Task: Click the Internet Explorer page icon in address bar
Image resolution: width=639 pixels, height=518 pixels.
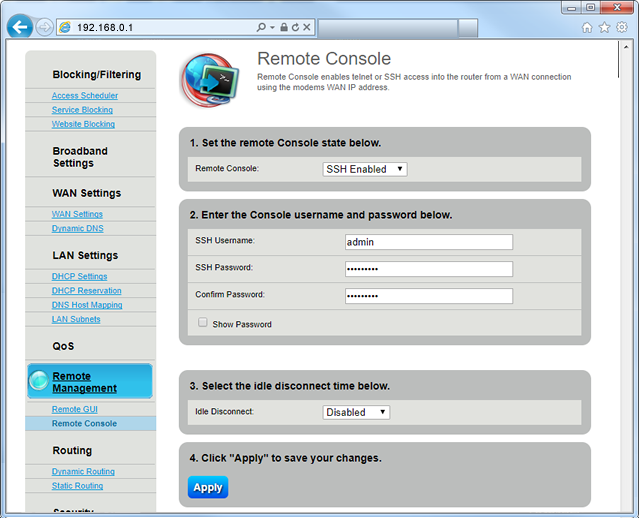Action: [x=65, y=27]
